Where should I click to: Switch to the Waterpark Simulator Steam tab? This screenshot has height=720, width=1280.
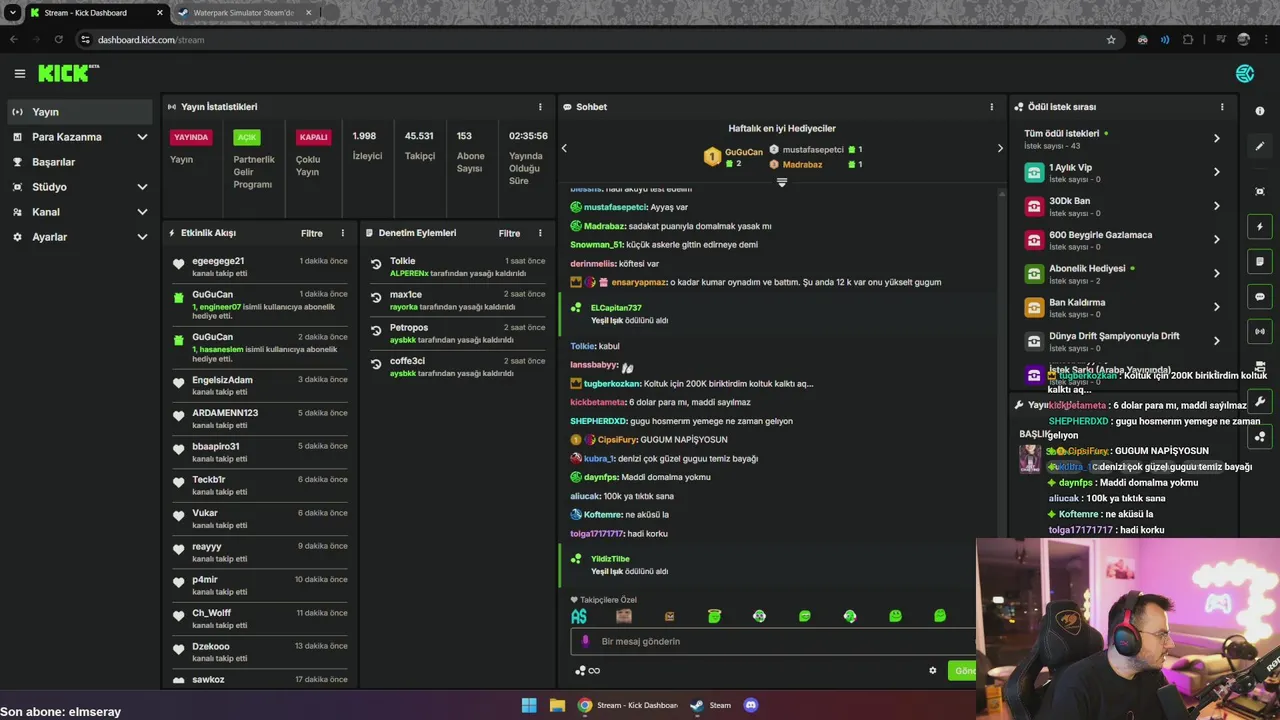click(243, 13)
